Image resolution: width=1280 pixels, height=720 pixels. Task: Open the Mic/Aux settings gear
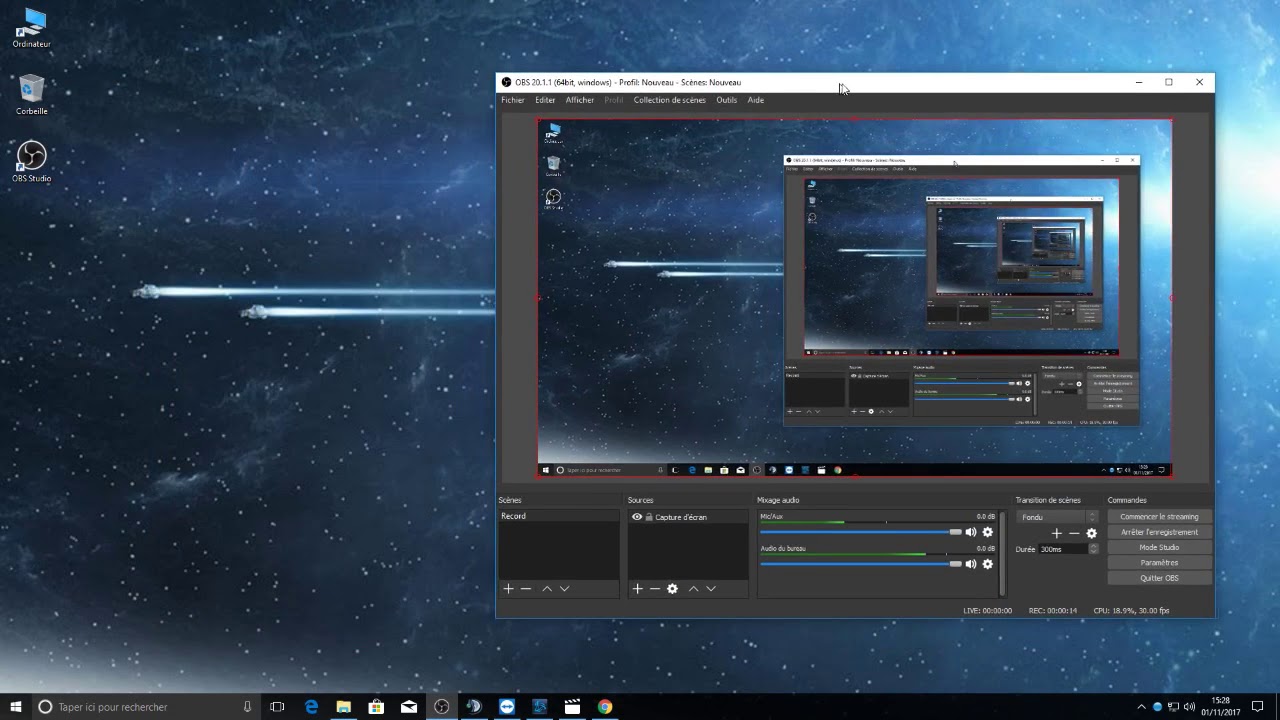point(988,533)
